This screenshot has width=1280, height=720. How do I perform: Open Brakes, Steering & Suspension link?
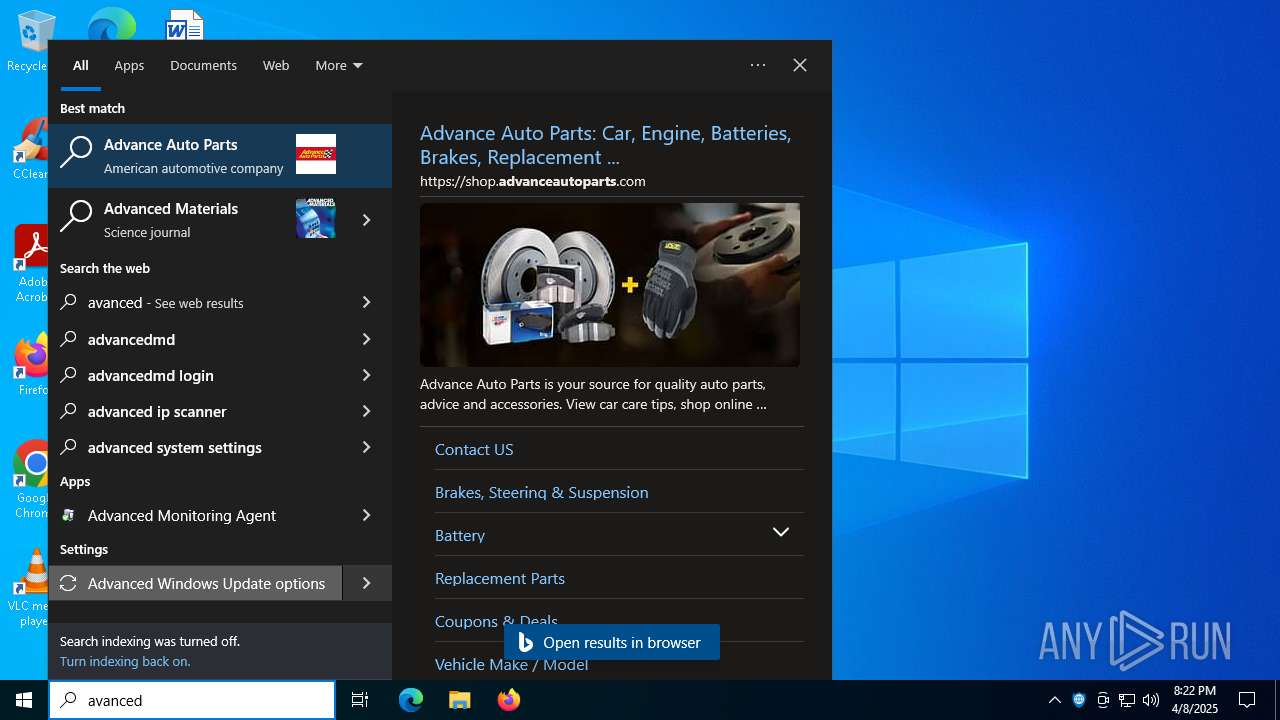tap(542, 492)
